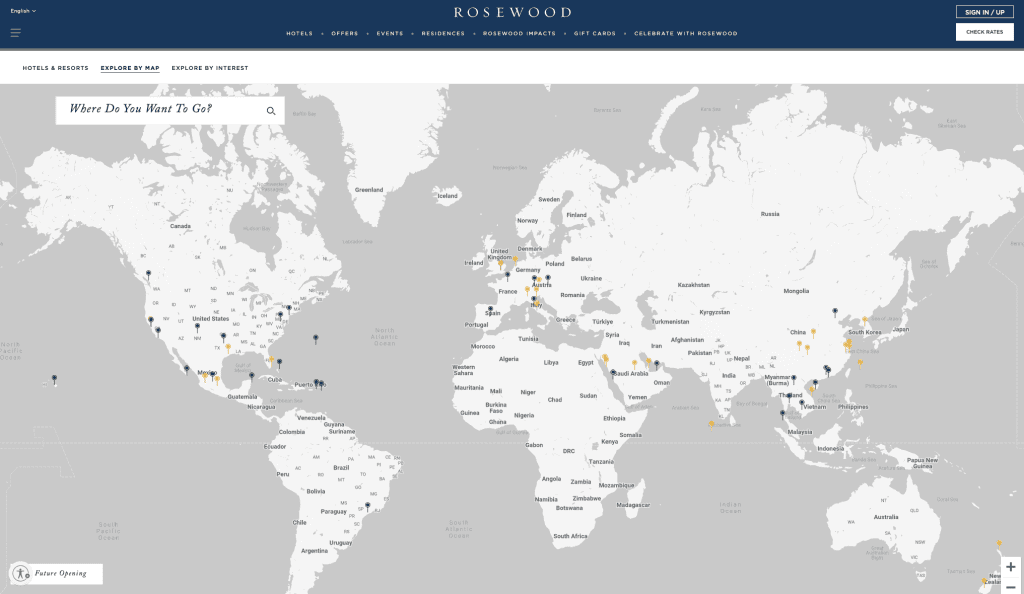Open the accessibility options icon
This screenshot has height=594, width=1024.
click(x=21, y=574)
